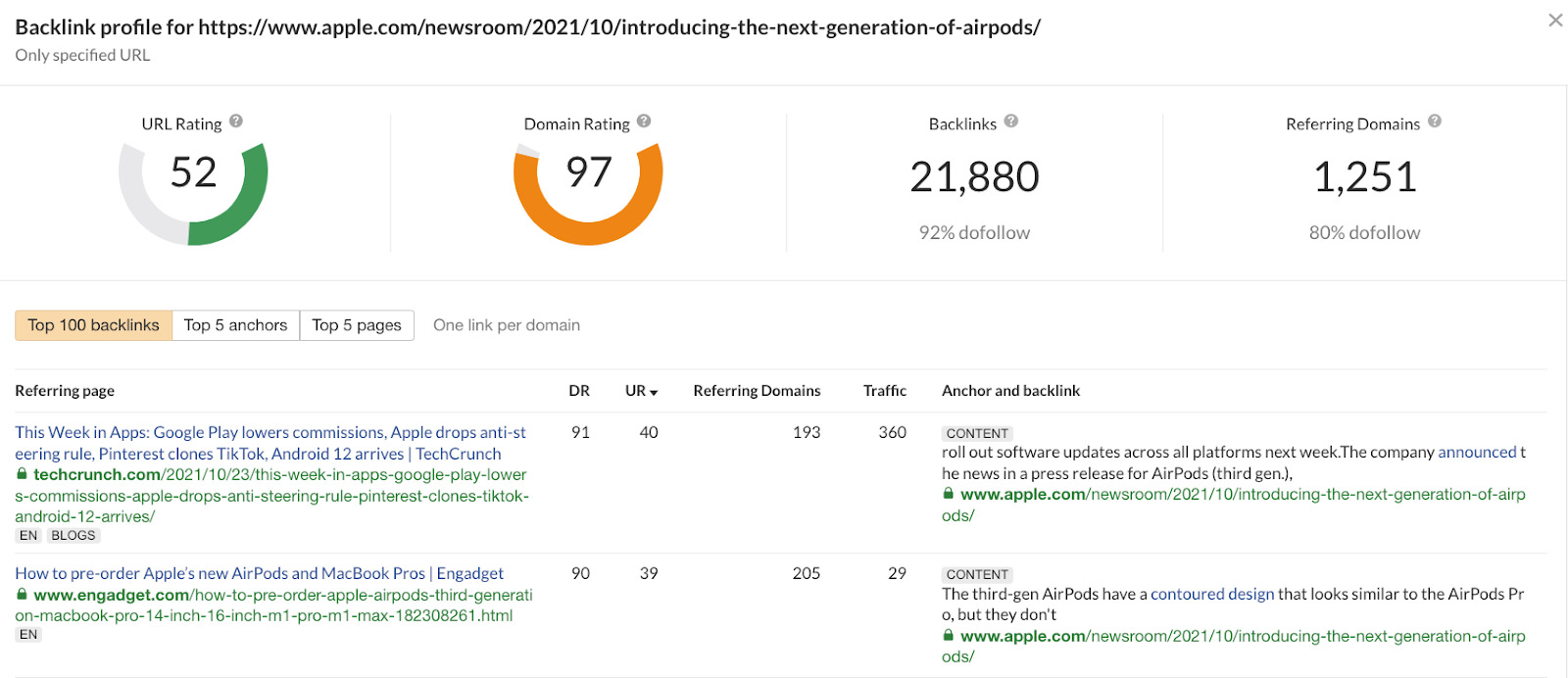The image size is (1568, 678).
Task: Click the question mark next to Backlinks
Action: click(1011, 121)
